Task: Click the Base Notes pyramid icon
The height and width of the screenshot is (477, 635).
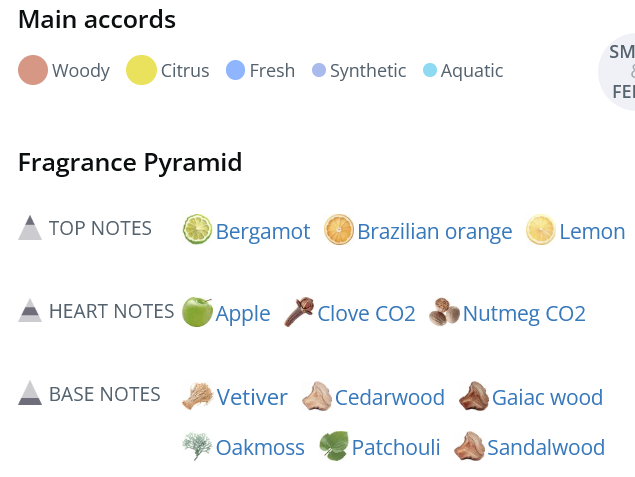Action: [x=30, y=393]
